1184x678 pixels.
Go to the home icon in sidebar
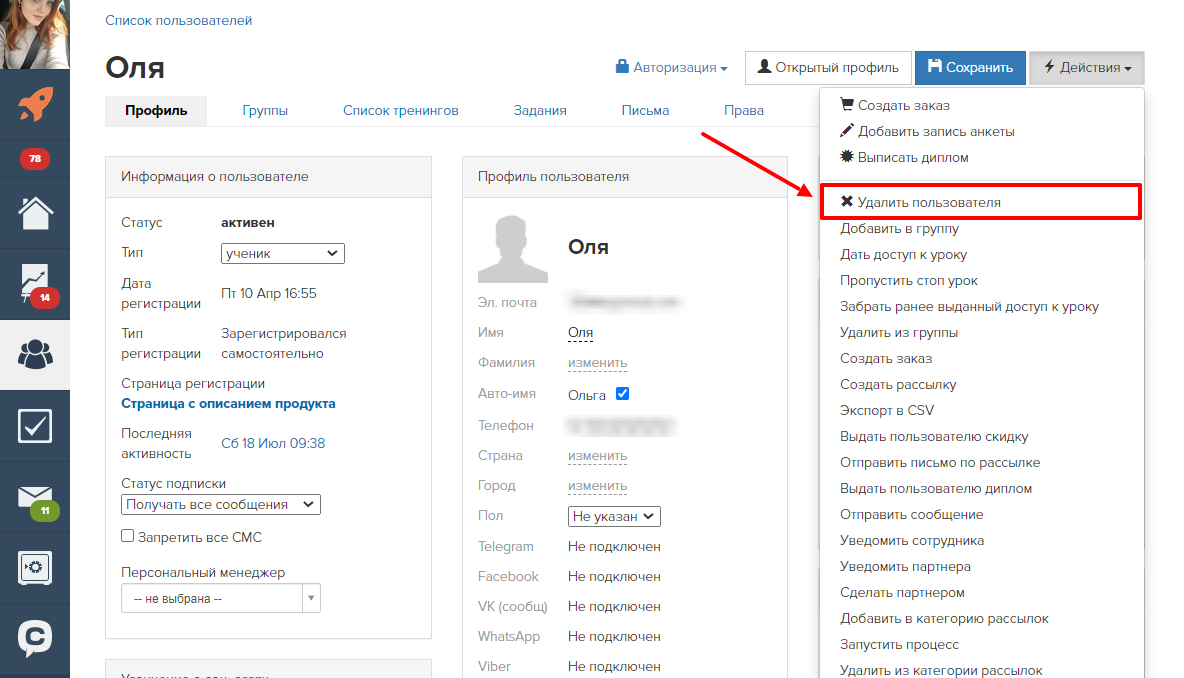35,213
